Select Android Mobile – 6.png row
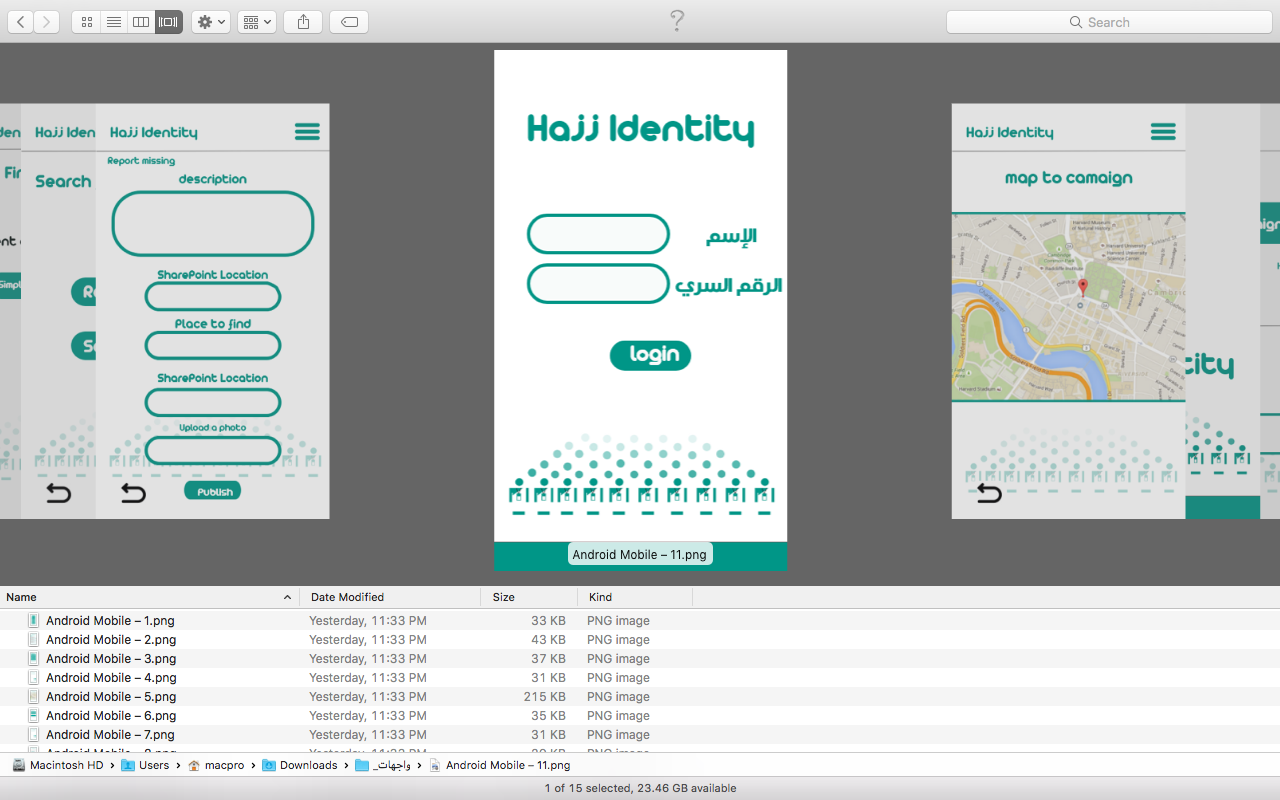The image size is (1280, 800). point(640,716)
